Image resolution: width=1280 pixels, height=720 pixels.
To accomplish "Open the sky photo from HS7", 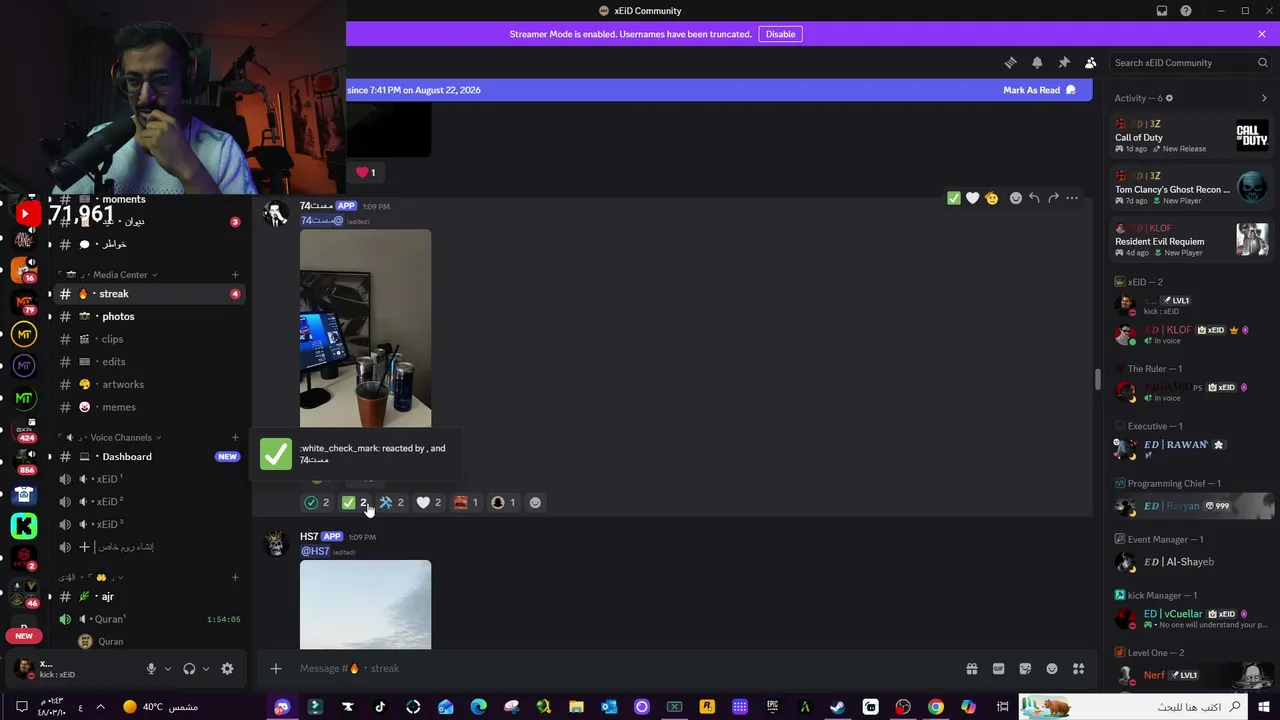I will [x=366, y=604].
